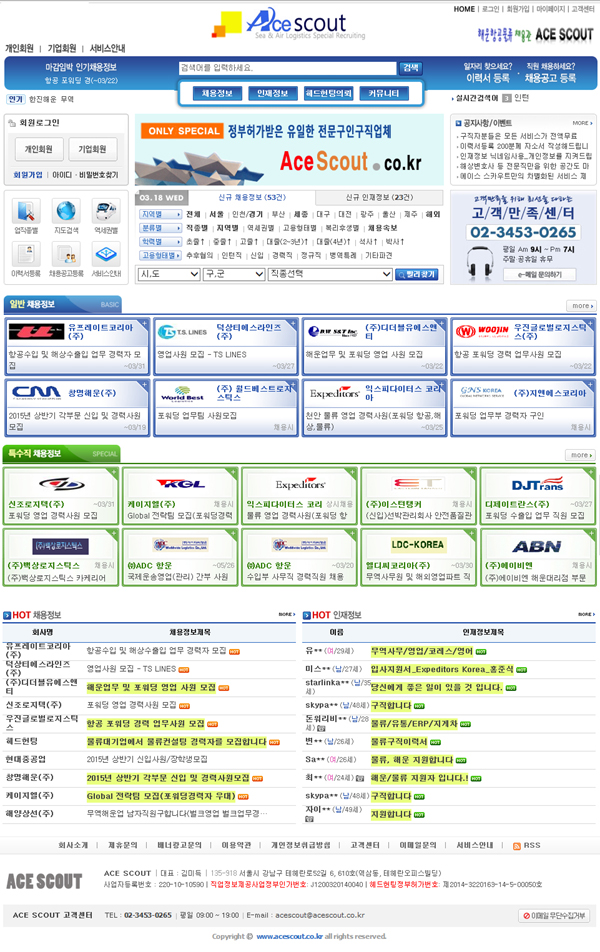Open the 직종선택 job type dropdown

point(330,274)
